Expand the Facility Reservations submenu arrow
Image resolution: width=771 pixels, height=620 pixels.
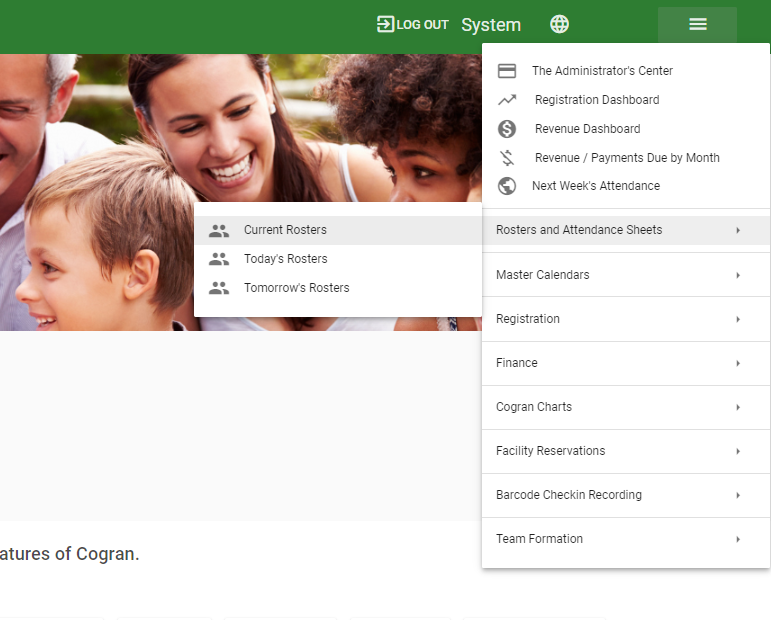click(738, 451)
